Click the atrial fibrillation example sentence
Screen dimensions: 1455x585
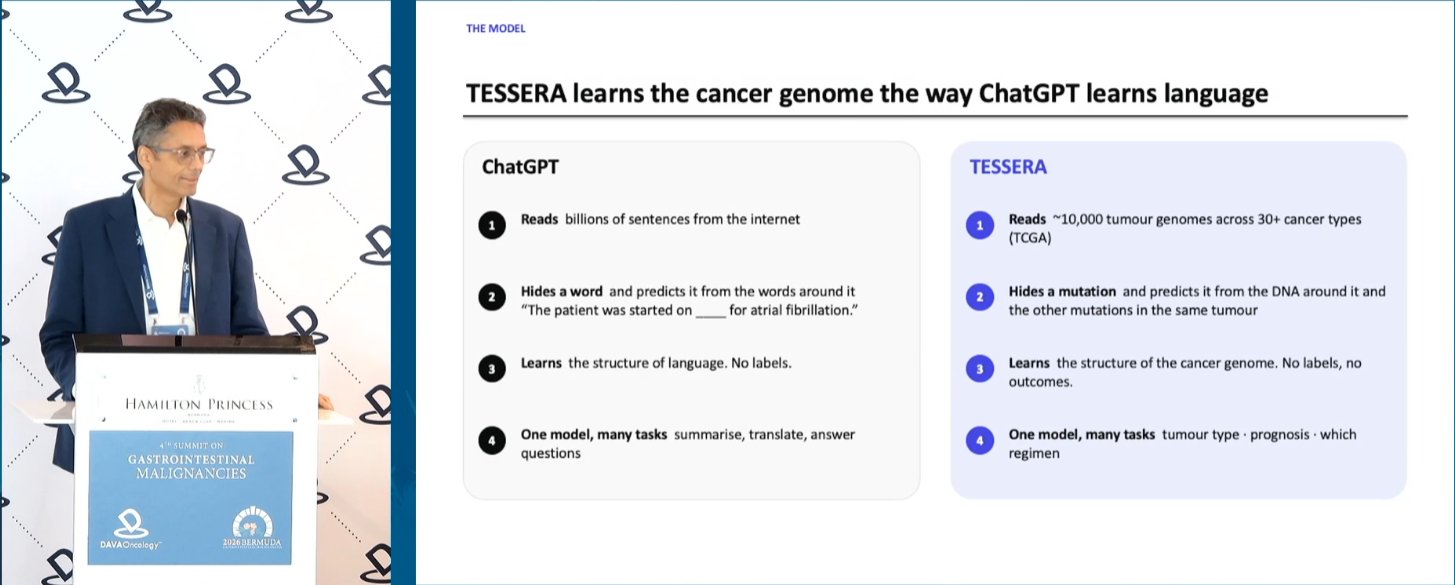tap(691, 310)
